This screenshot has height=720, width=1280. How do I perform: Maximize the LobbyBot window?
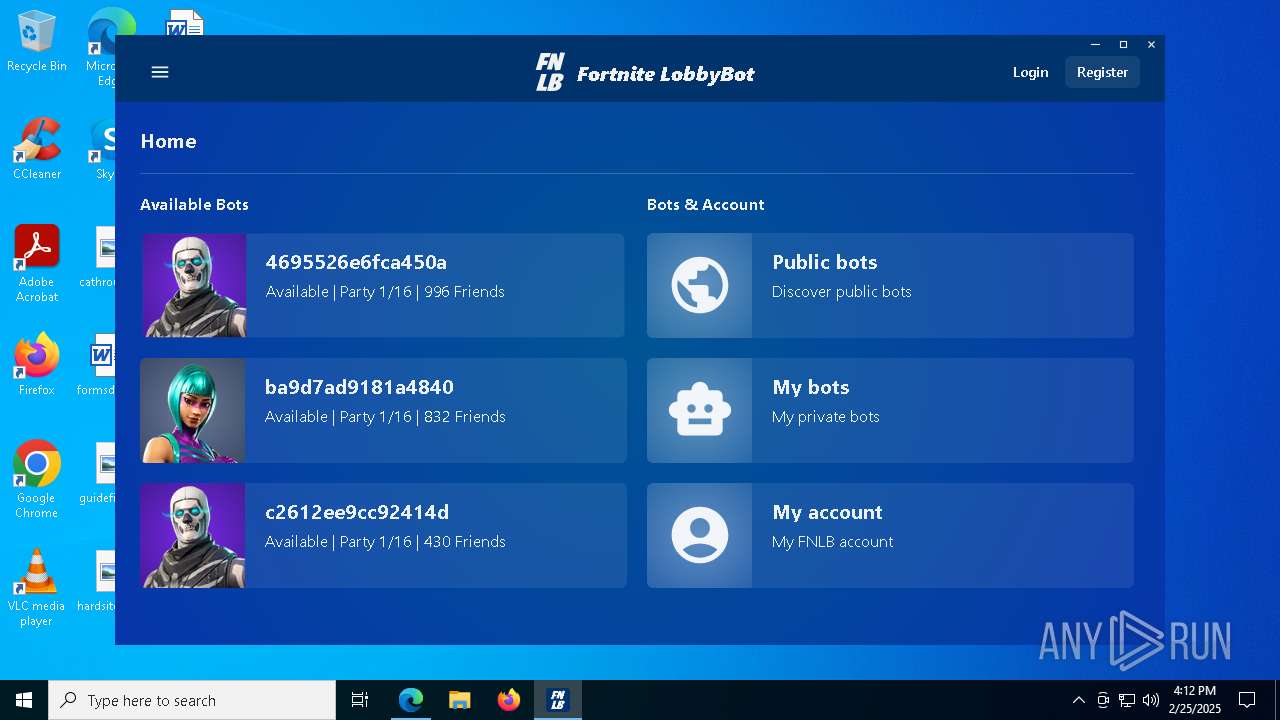[1123, 45]
